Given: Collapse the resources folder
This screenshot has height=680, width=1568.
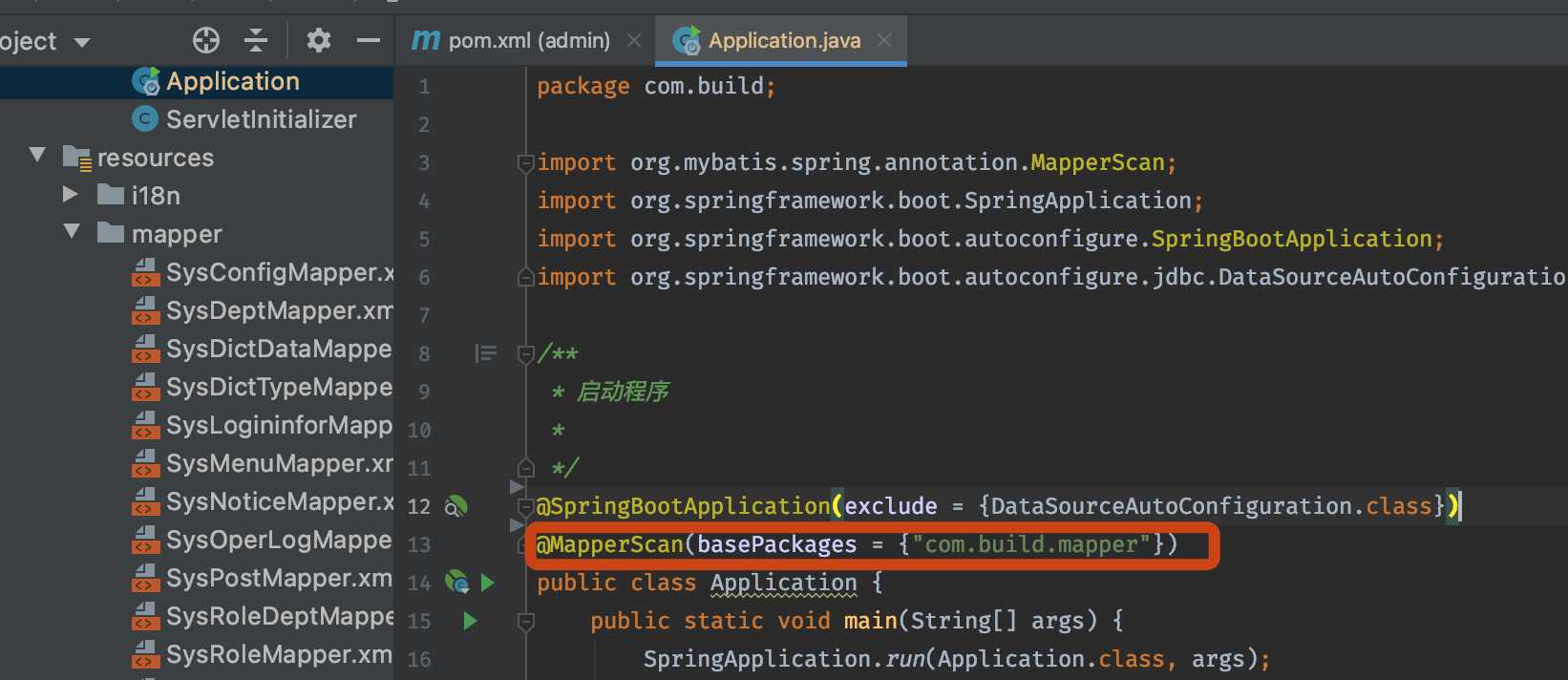Looking at the screenshot, I should pyautogui.click(x=37, y=156).
